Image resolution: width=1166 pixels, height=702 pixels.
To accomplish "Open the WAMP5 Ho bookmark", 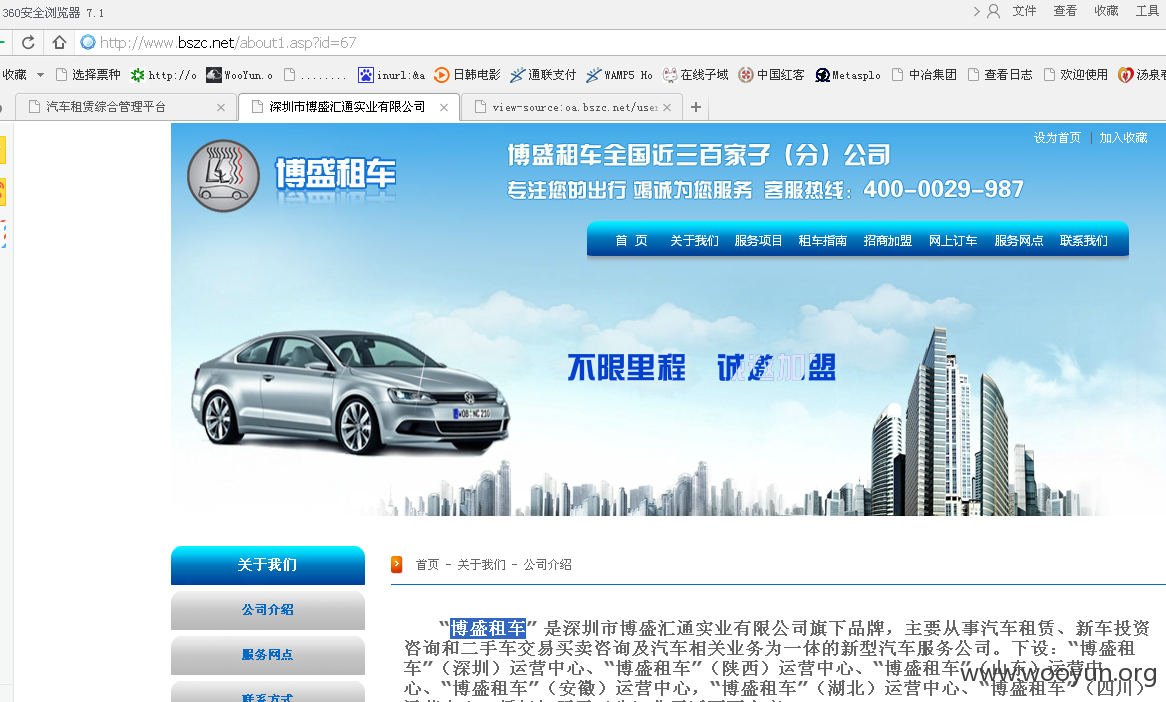I will pyautogui.click(x=619, y=75).
